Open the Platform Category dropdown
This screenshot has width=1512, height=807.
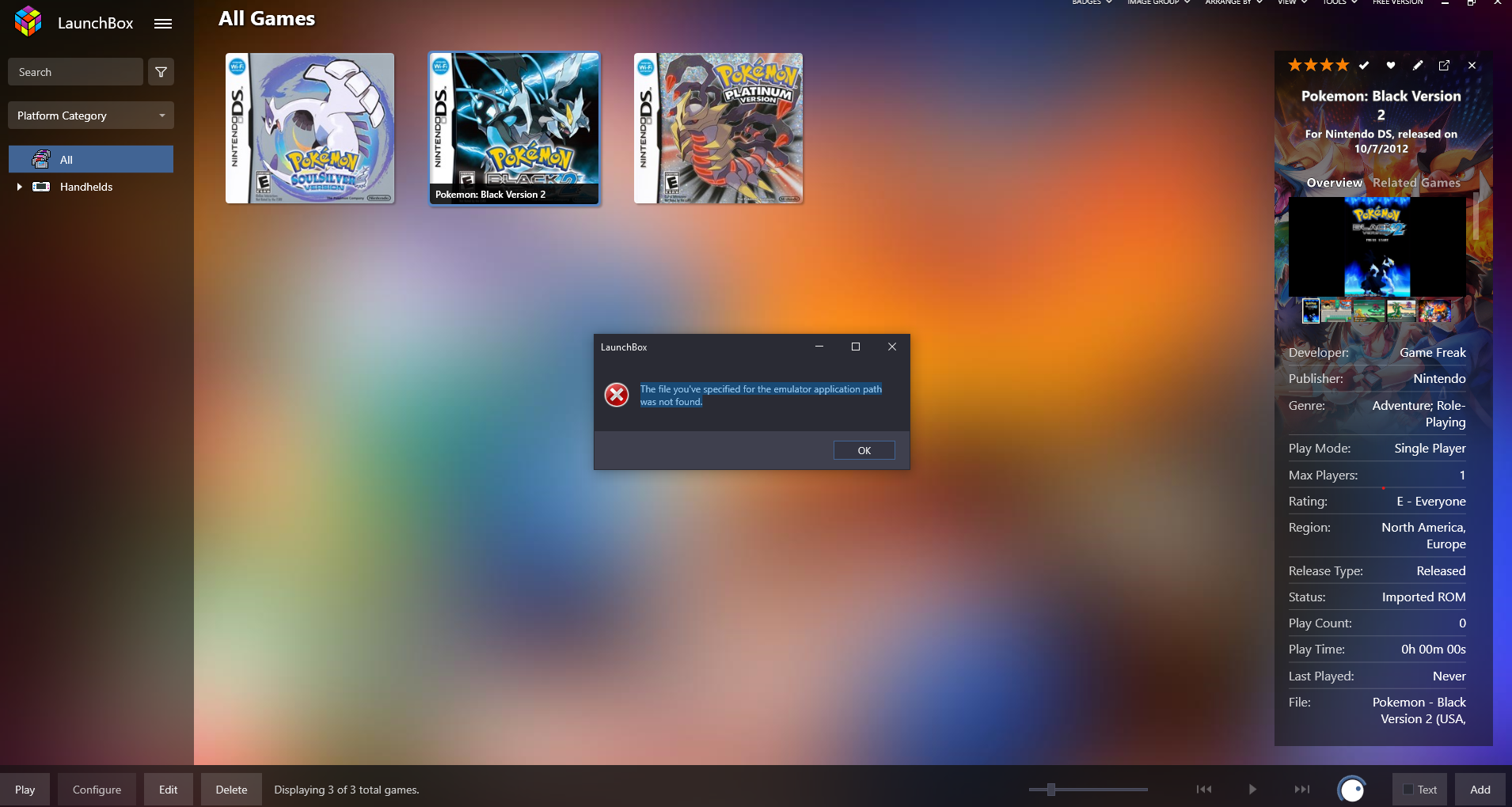(91, 116)
